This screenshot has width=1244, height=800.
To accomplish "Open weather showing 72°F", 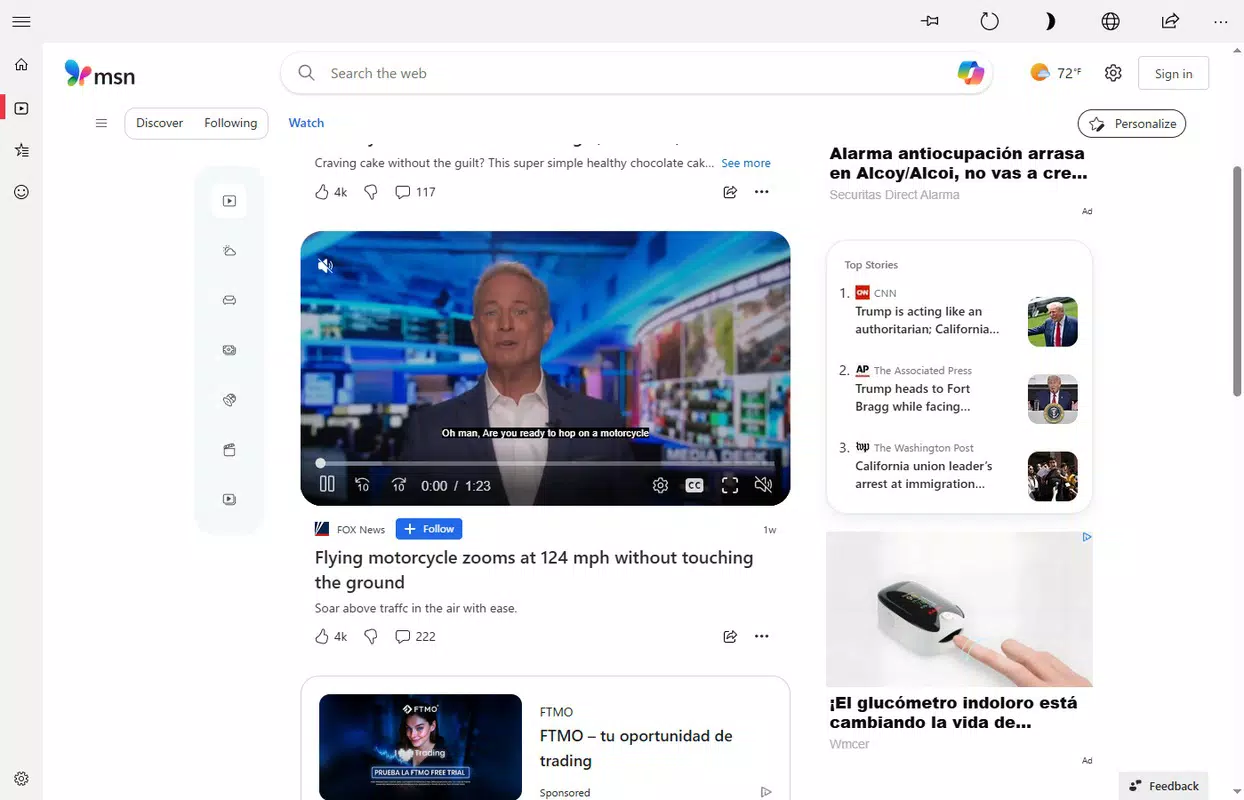I will tap(1056, 73).
